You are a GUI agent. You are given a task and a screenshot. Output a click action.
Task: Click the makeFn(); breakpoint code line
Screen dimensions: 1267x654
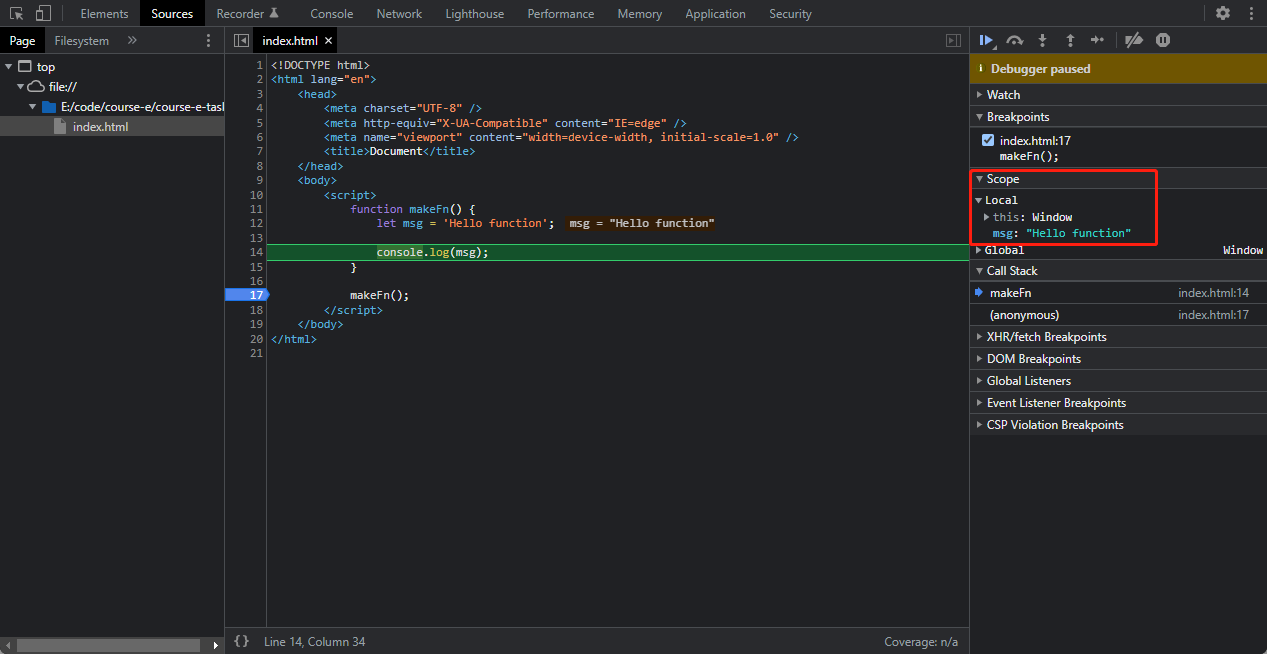pyautogui.click(x=1028, y=156)
